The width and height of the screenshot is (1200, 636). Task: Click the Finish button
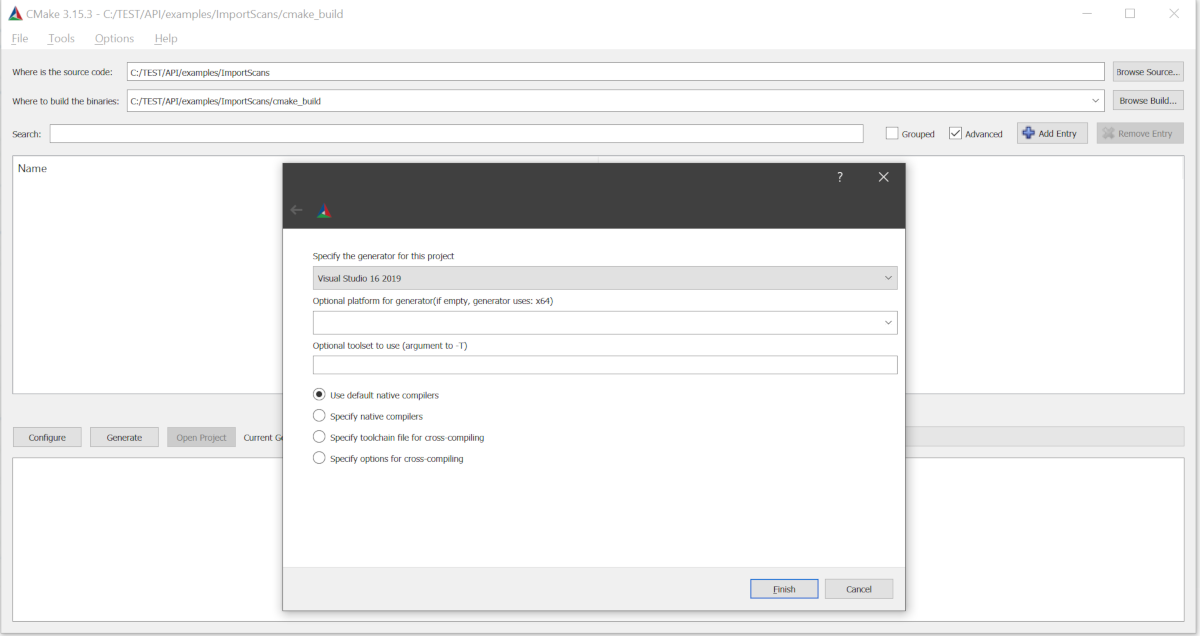point(784,589)
